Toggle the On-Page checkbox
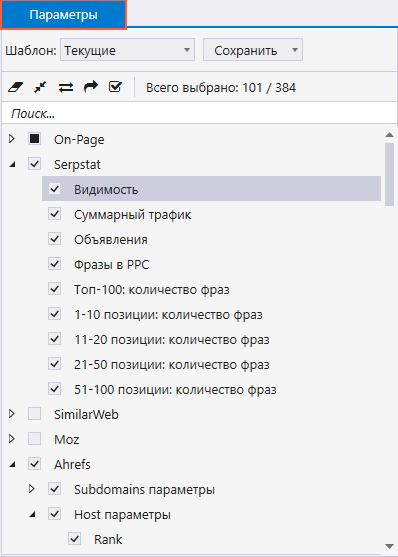Image resolution: width=398 pixels, height=557 pixels. [x=34, y=139]
